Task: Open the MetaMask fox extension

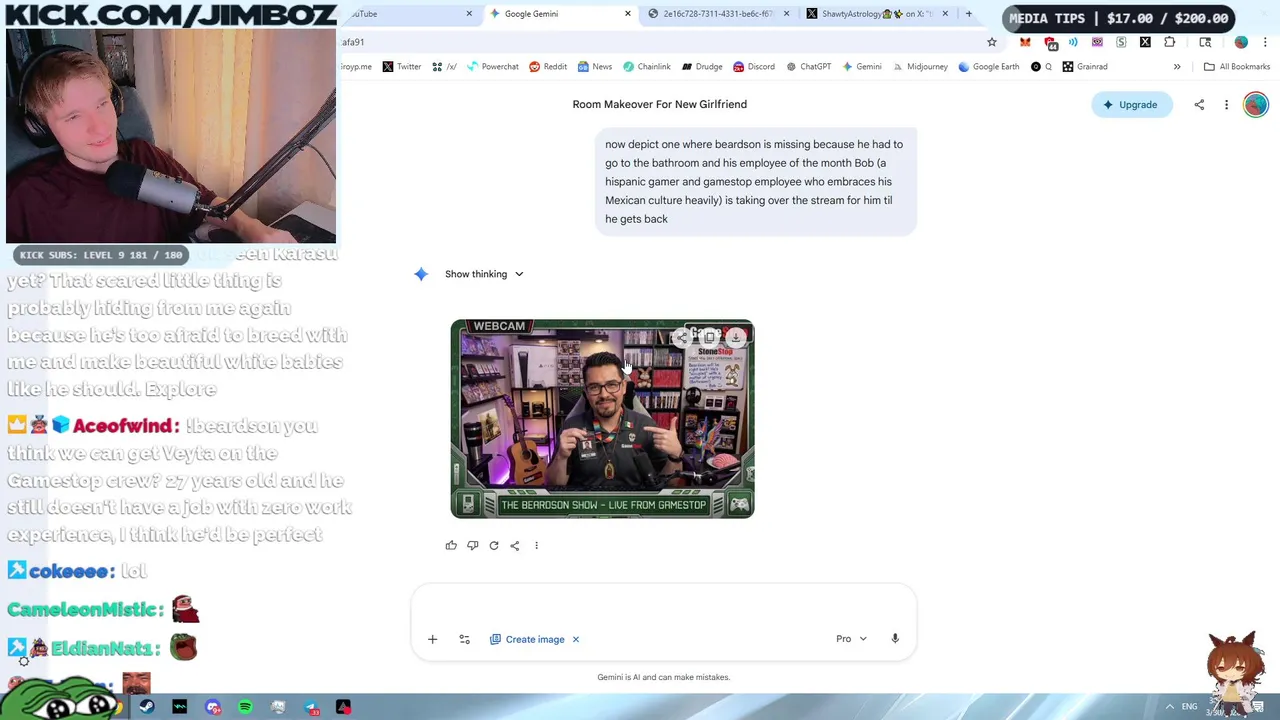Action: coord(1025,42)
